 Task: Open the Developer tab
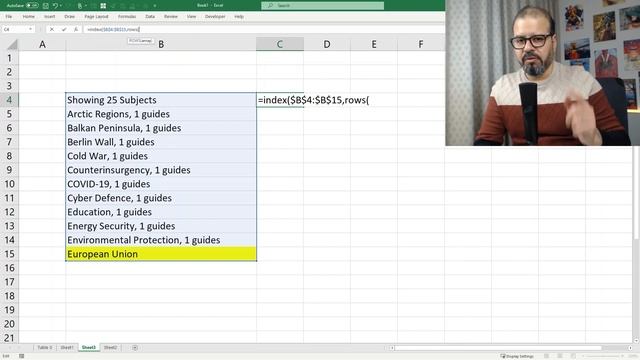tap(215, 17)
